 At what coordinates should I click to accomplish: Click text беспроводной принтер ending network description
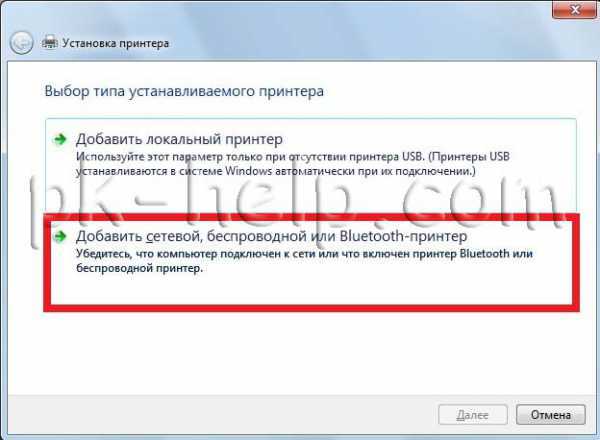pos(139,268)
